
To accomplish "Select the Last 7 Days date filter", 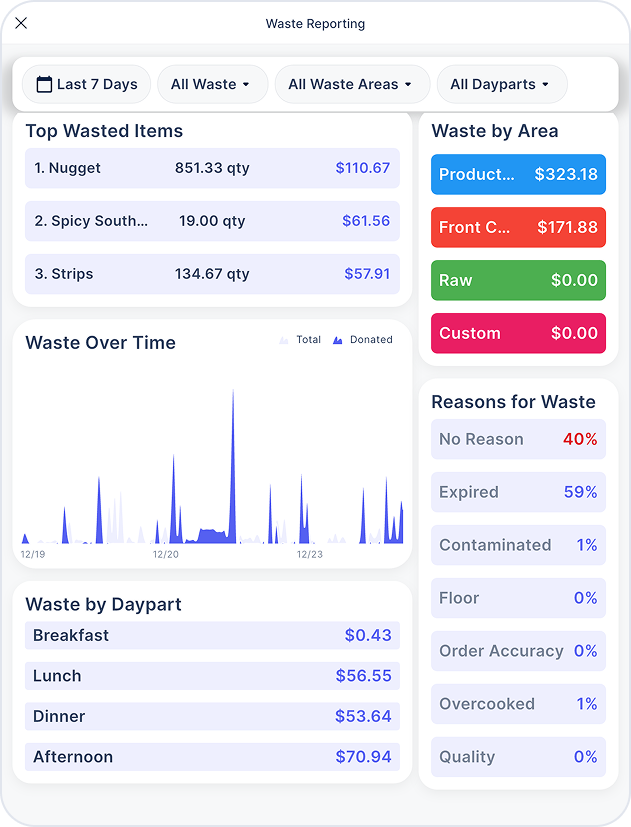I will tap(87, 84).
